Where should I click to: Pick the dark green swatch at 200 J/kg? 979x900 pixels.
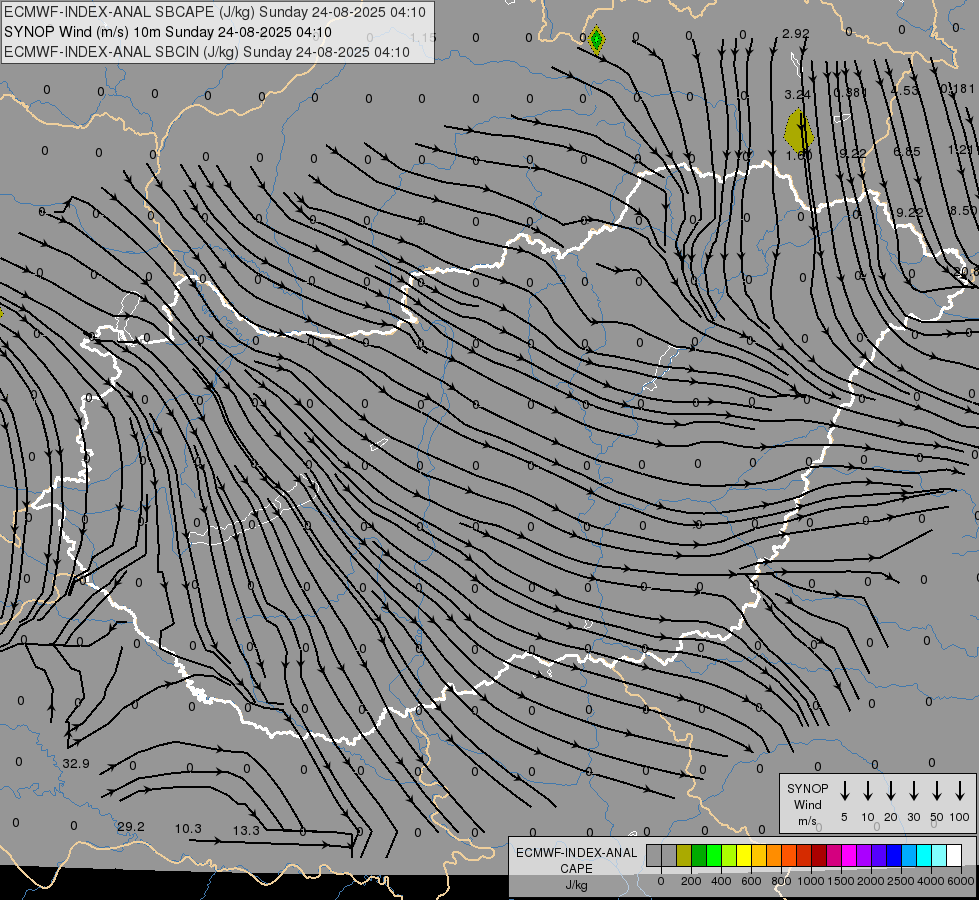699,855
